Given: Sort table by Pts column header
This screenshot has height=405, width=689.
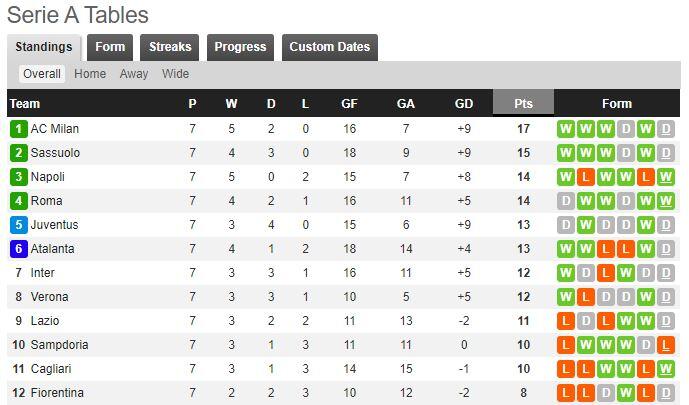Looking at the screenshot, I should [x=523, y=104].
